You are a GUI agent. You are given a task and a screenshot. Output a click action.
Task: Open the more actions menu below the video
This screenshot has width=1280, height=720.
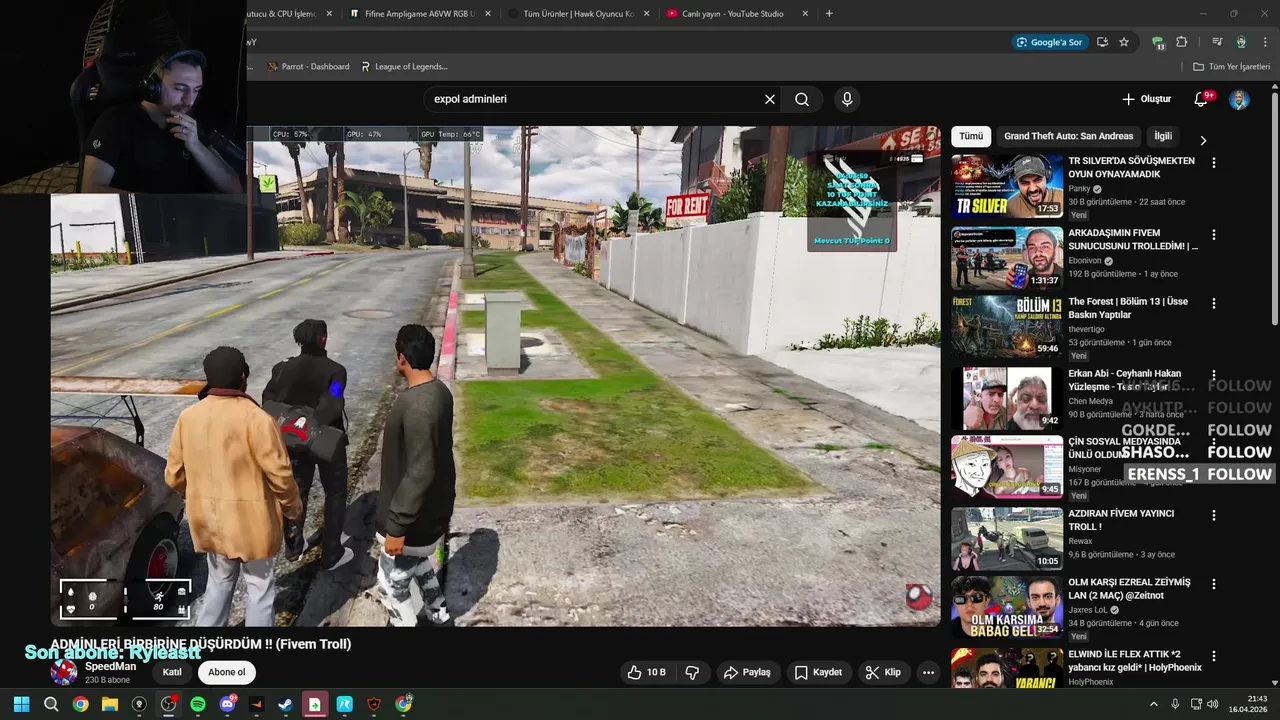tap(928, 672)
